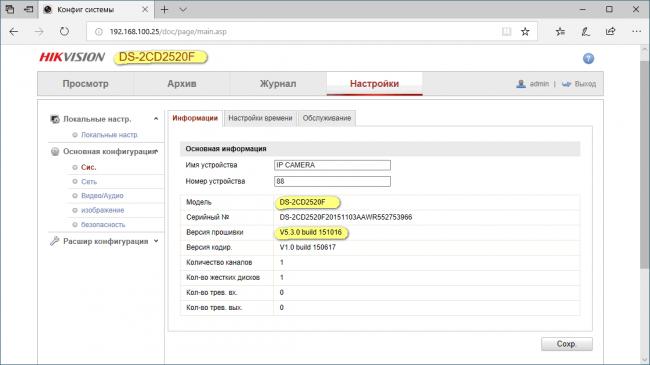Click the browser address bar URL

pyautogui.click(x=168, y=32)
